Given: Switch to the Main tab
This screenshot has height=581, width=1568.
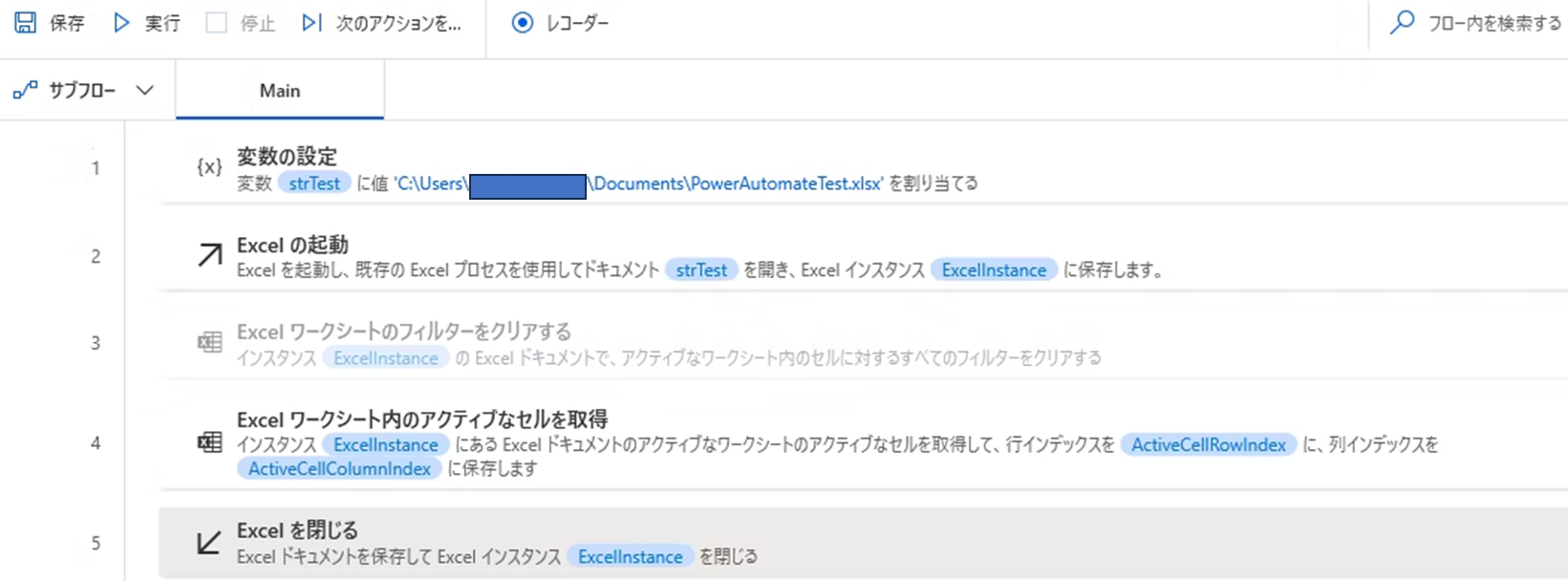Looking at the screenshot, I should coord(280,90).
